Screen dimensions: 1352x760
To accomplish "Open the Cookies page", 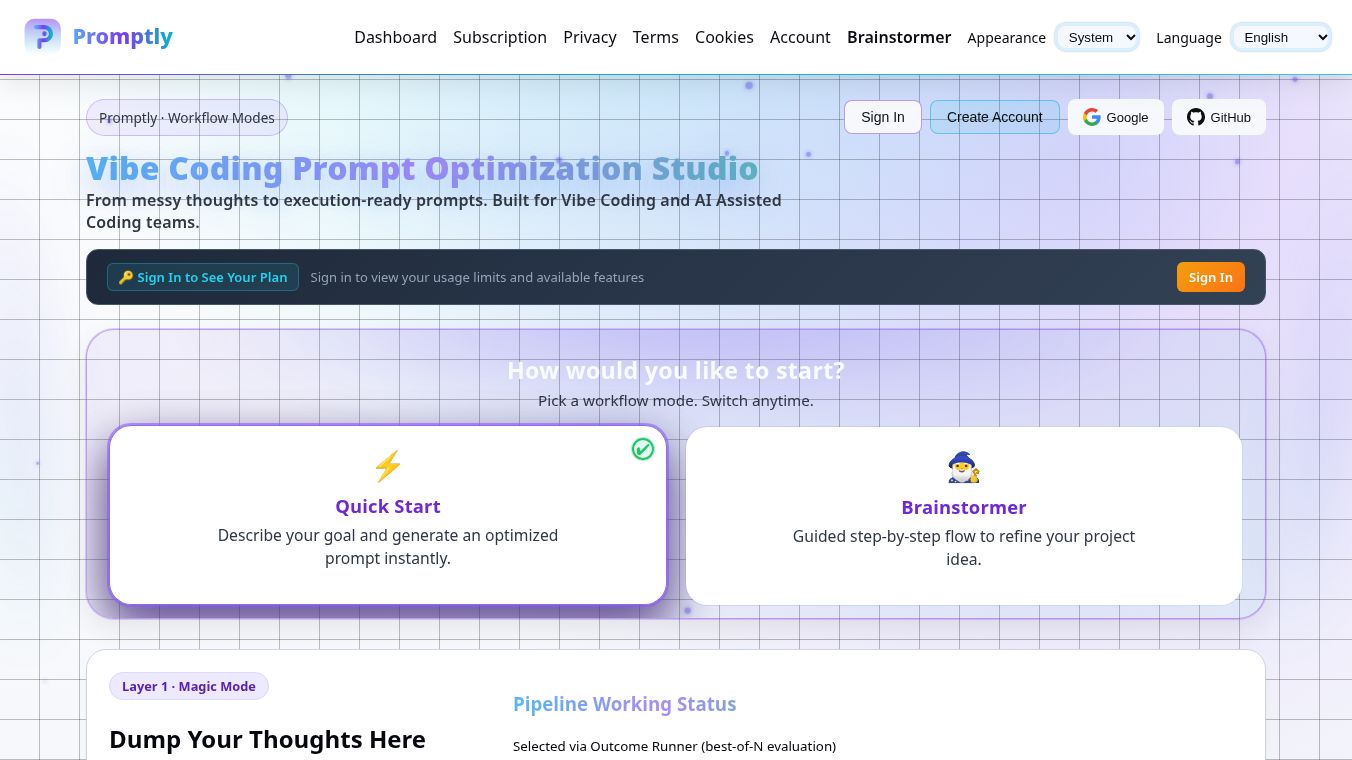I will click(724, 37).
